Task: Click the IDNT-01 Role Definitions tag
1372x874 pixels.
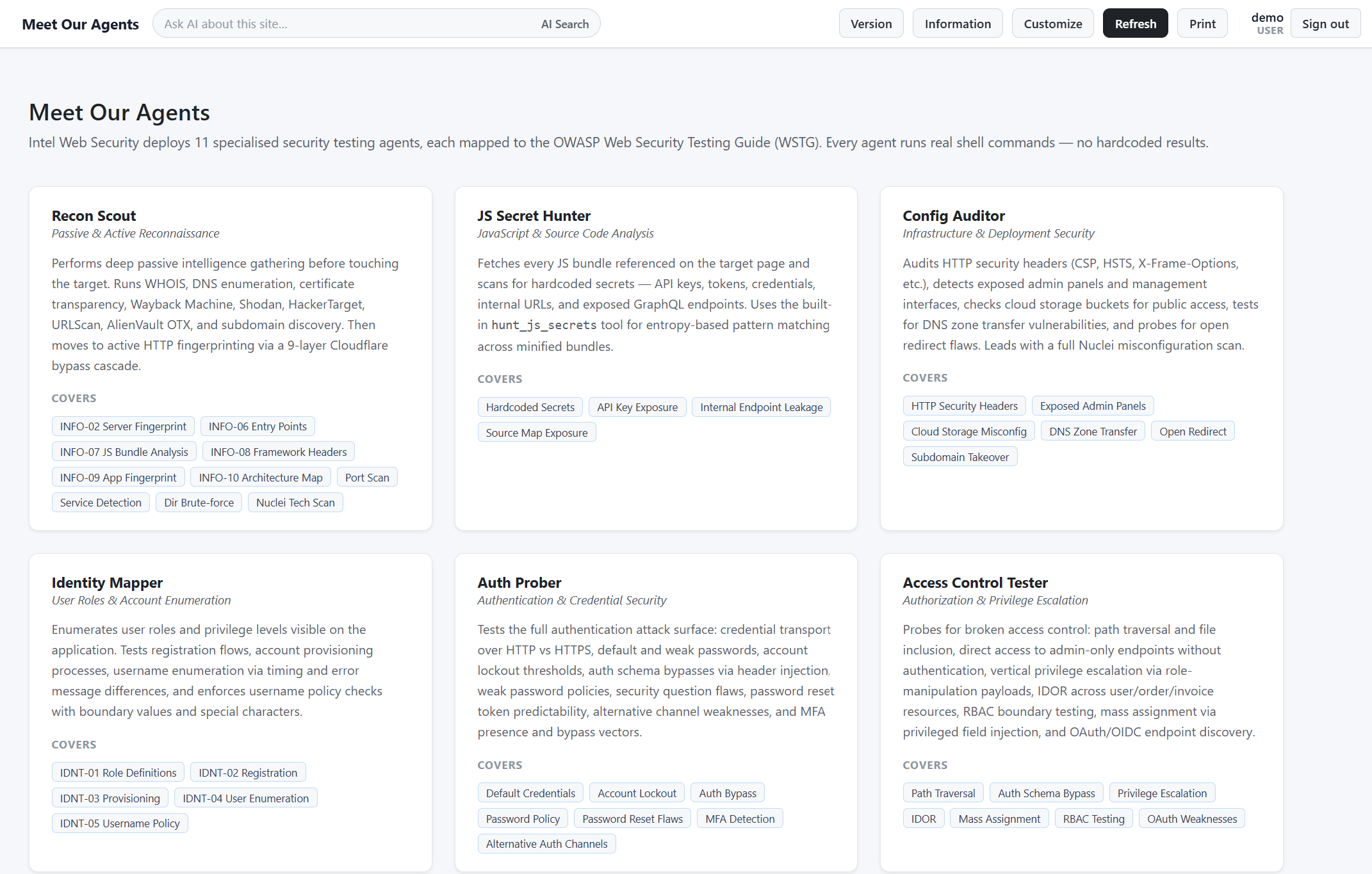Action: click(x=118, y=773)
